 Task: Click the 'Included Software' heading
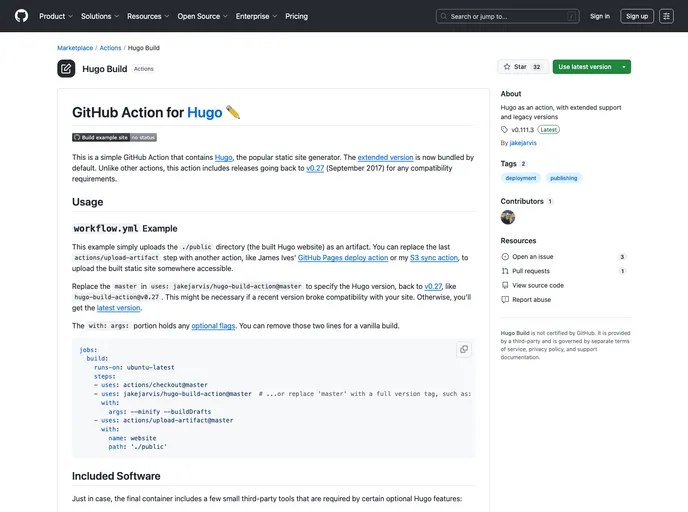[x=116, y=476]
